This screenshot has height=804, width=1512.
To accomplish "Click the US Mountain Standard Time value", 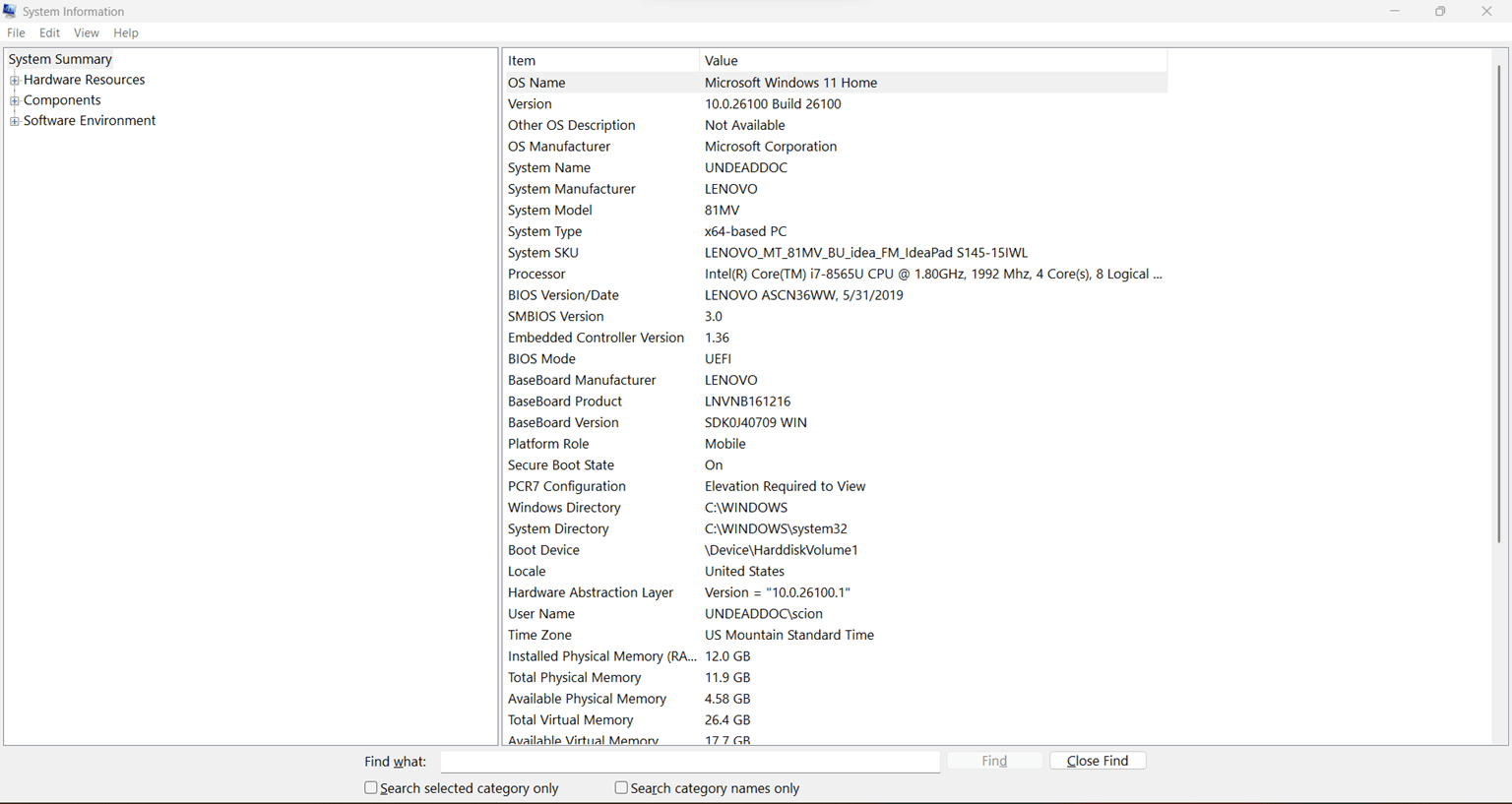I will (789, 636).
